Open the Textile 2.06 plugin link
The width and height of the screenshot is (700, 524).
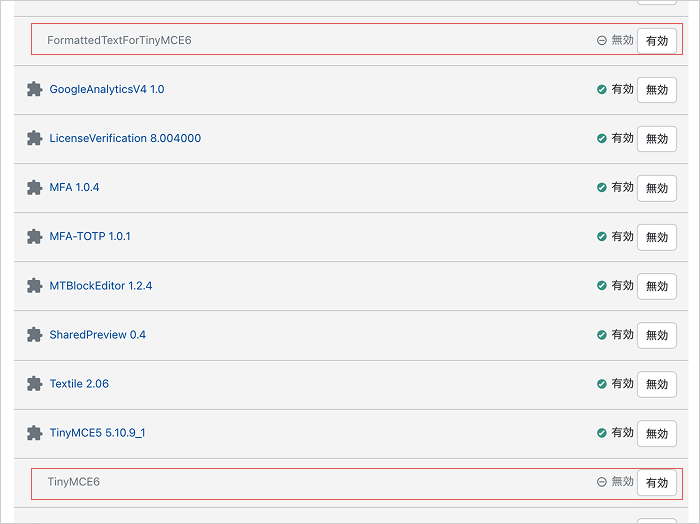pyautogui.click(x=79, y=384)
